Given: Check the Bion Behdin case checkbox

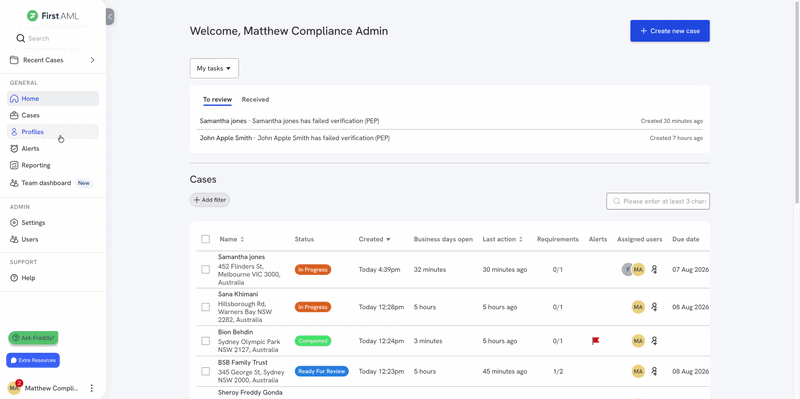Looking at the screenshot, I should point(206,341).
